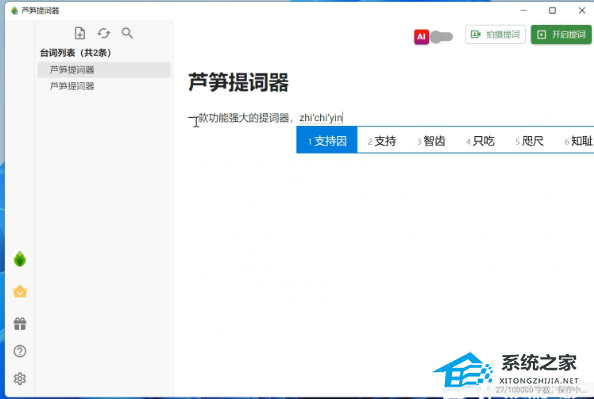Click the 芦笋提词器 title heading
Viewport: 594px width, 399px height.
[239, 82]
